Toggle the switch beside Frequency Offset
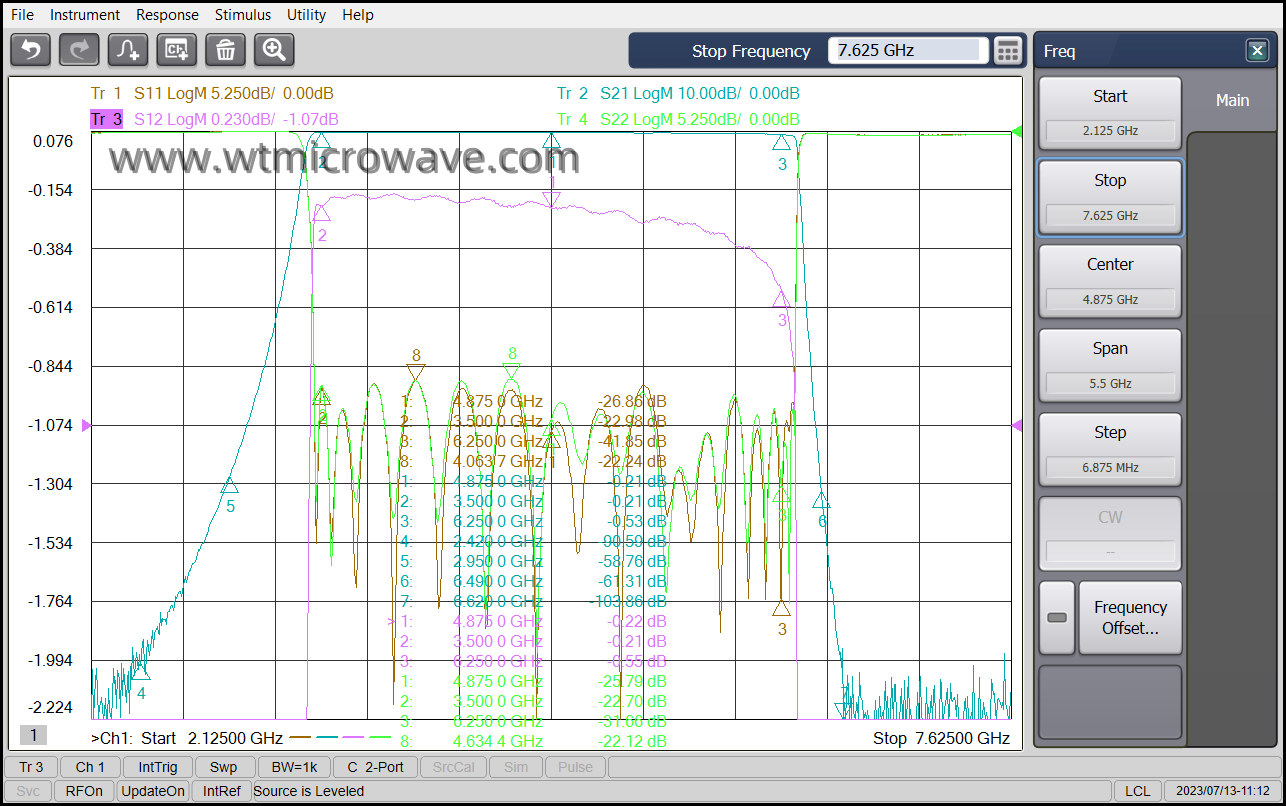Viewport: 1286px width, 806px height. point(1057,618)
